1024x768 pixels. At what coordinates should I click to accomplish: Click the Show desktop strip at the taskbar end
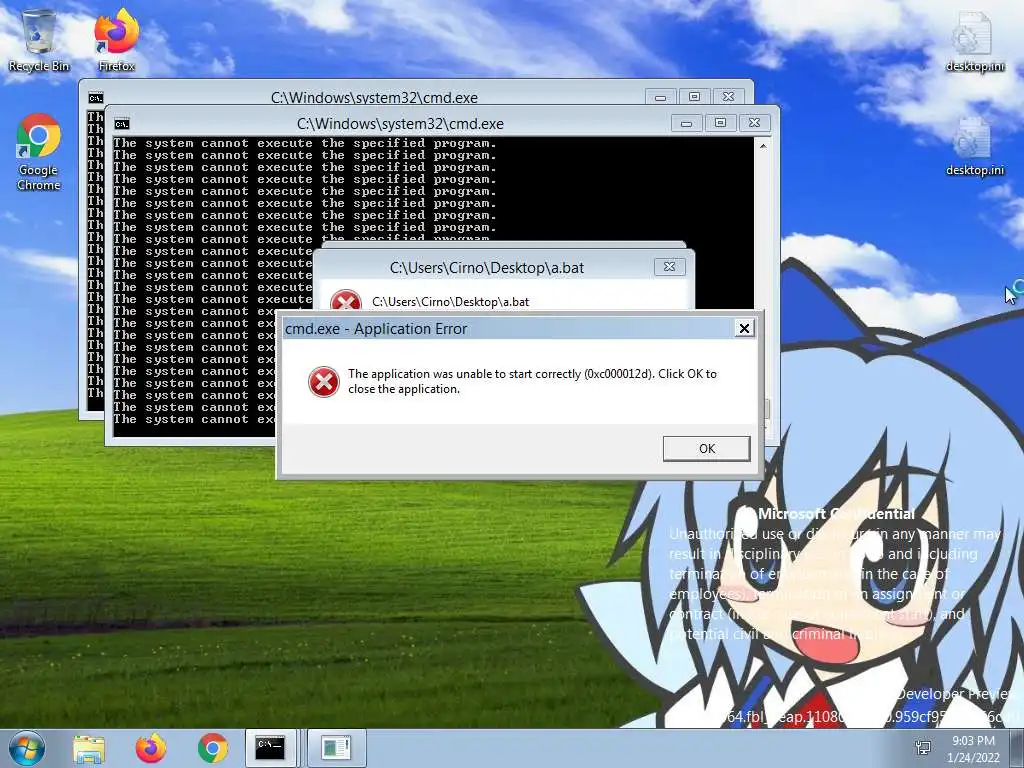coord(1018,748)
